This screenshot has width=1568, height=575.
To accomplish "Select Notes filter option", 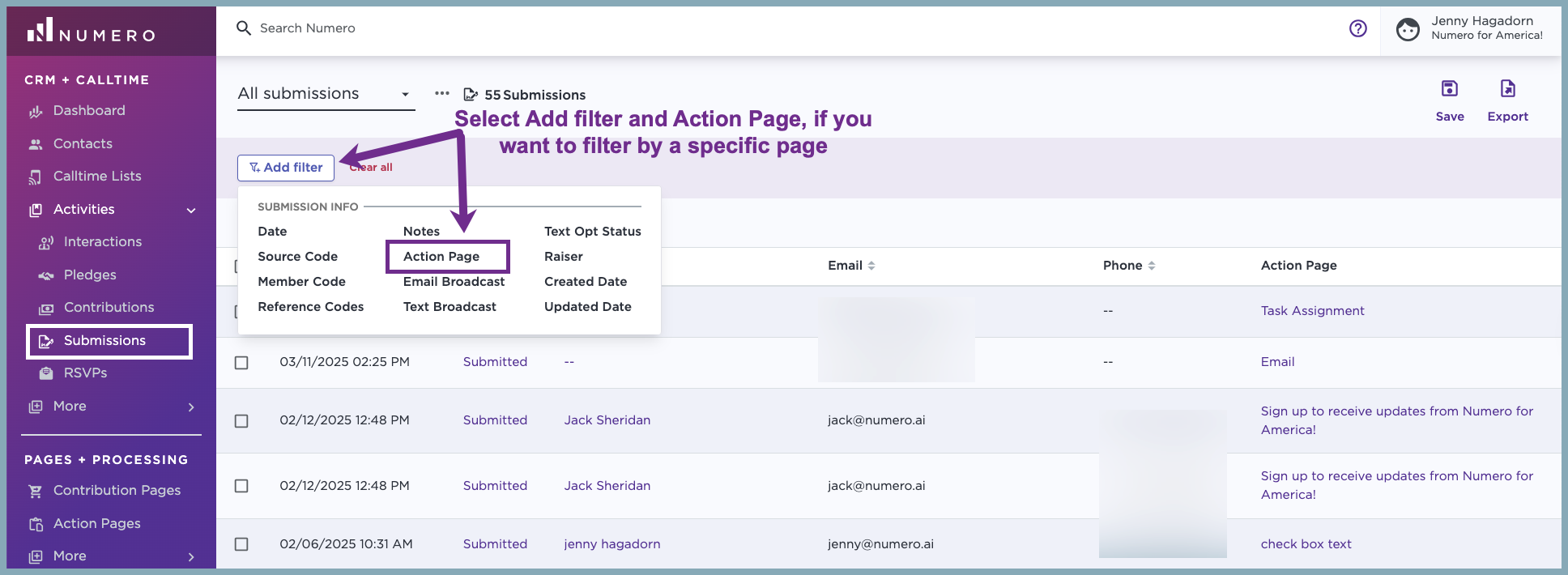I will tap(421, 232).
